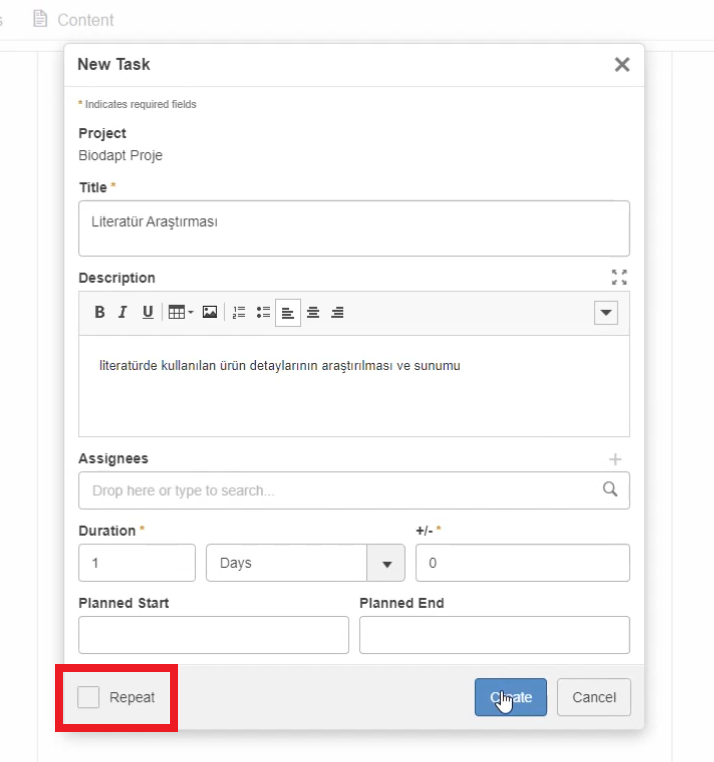Click the Planned Start date field
Image resolution: width=714 pixels, height=762 pixels.
click(213, 635)
